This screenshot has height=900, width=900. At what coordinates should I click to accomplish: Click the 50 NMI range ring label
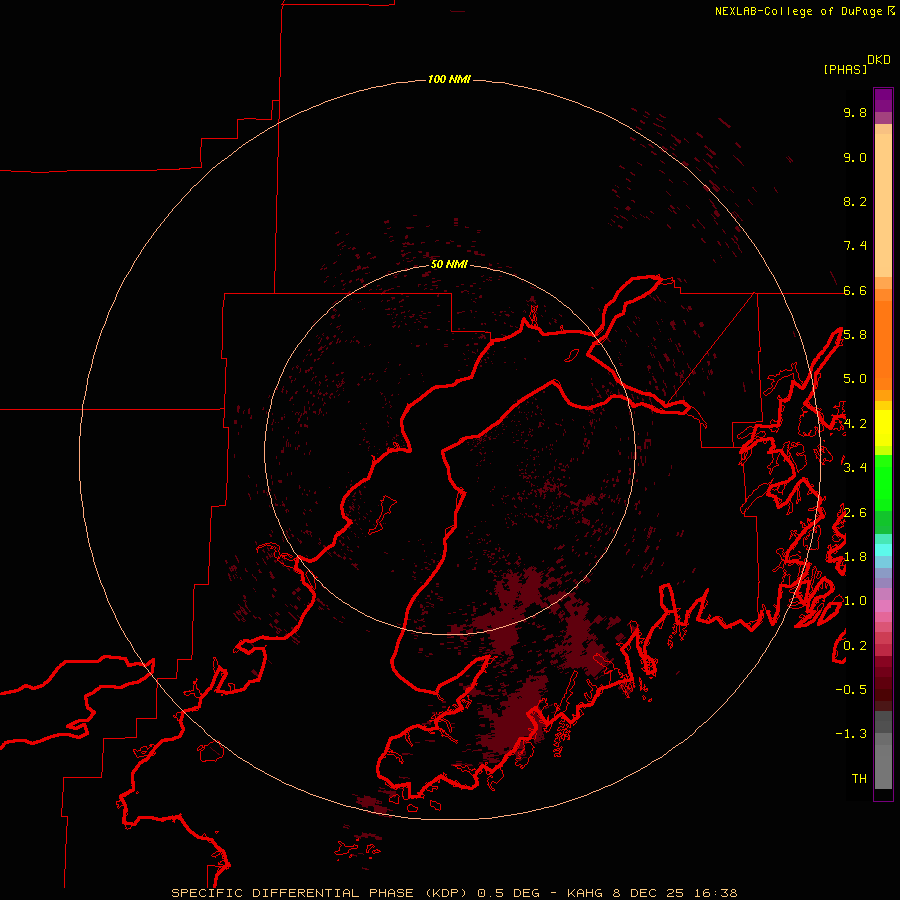point(449,264)
